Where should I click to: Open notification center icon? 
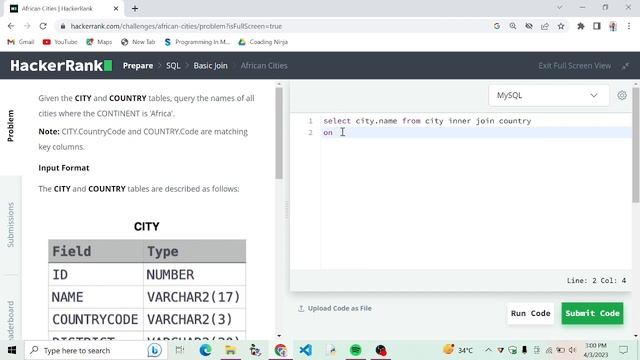pos(623,350)
